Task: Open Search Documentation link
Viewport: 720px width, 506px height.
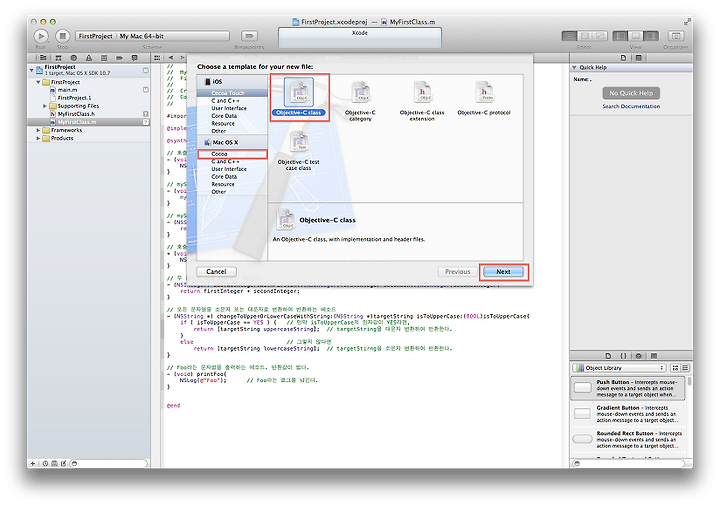Action: click(631, 106)
